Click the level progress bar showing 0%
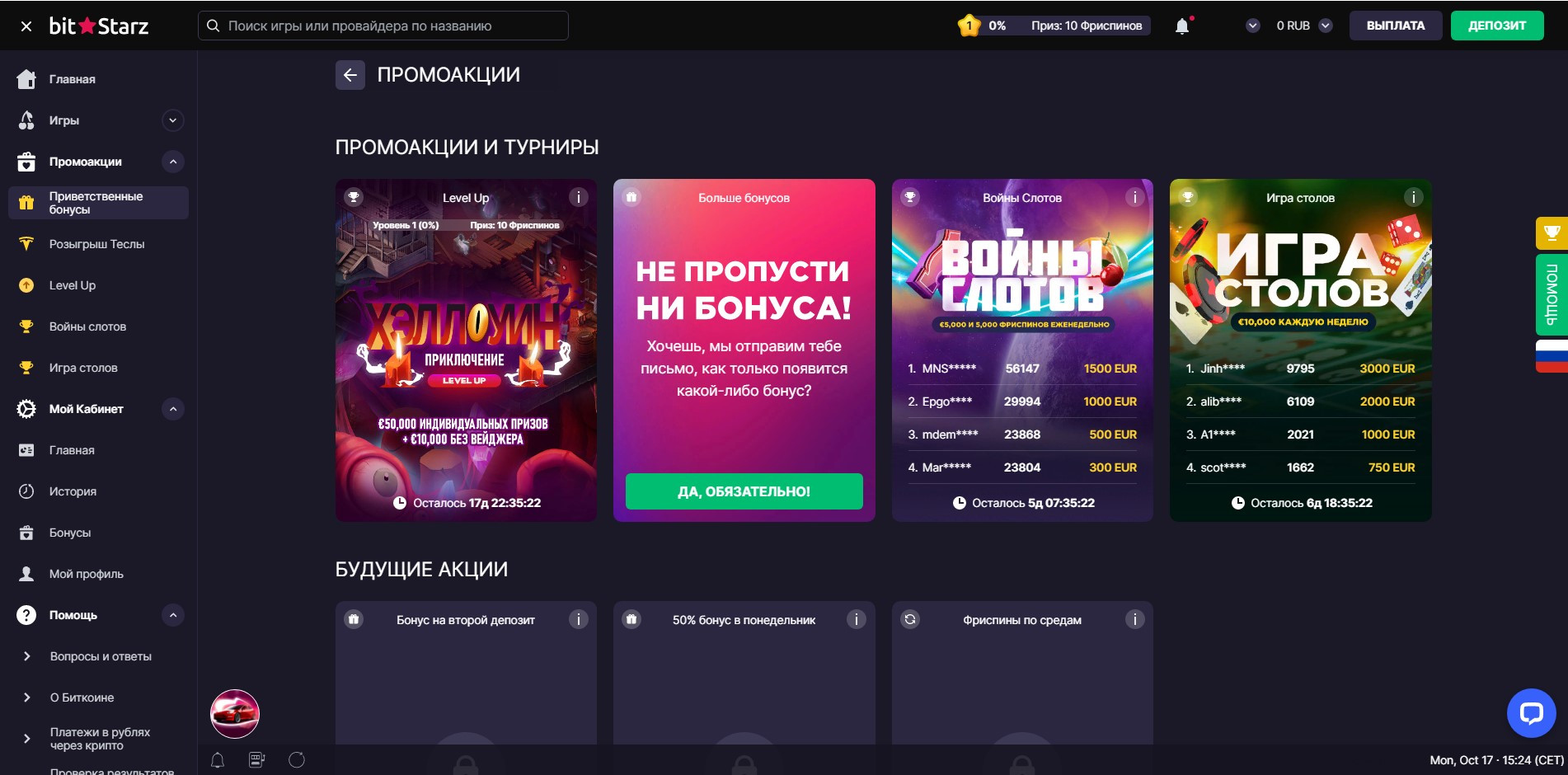Screen dimensions: 1568x775 point(1054,26)
